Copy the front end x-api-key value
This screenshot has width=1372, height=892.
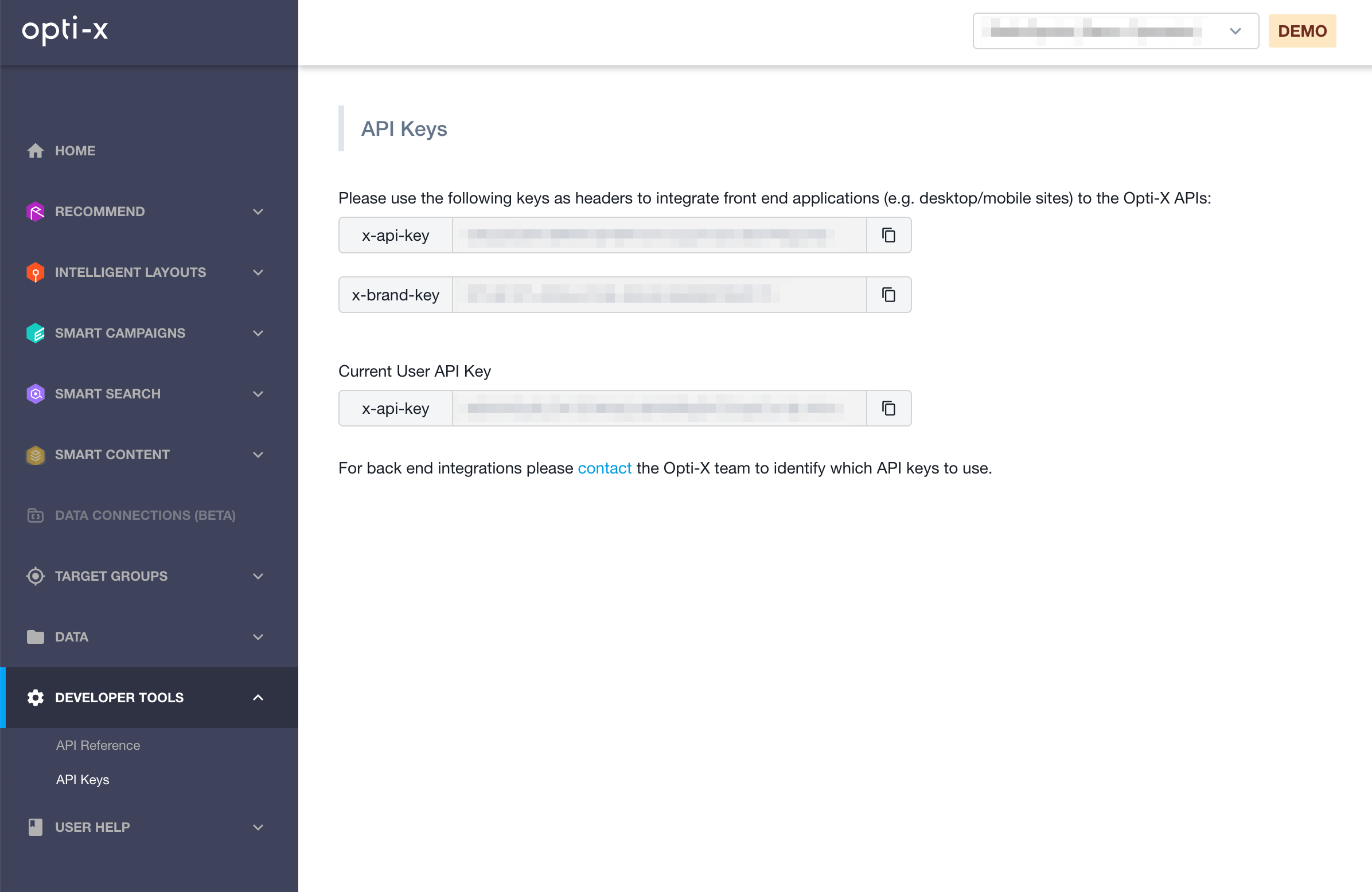pos(888,235)
